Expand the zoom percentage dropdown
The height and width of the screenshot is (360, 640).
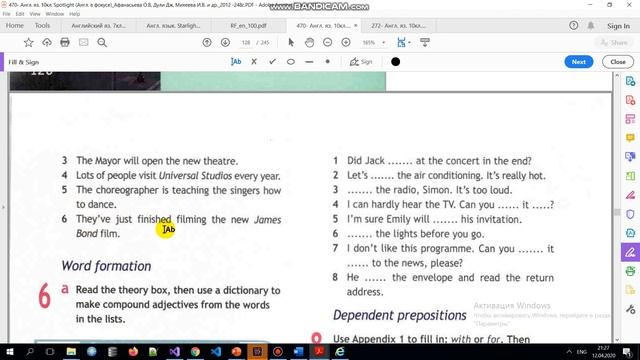point(383,42)
